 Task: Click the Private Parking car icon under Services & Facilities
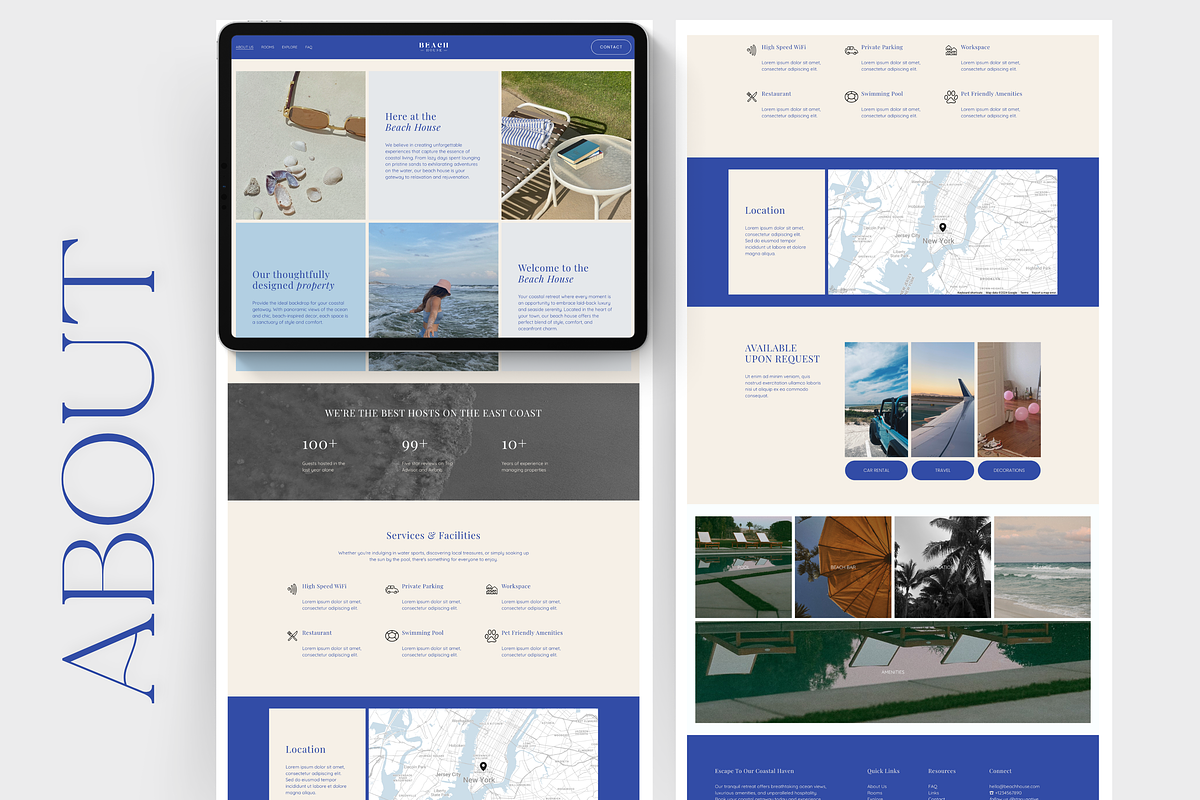coord(391,589)
